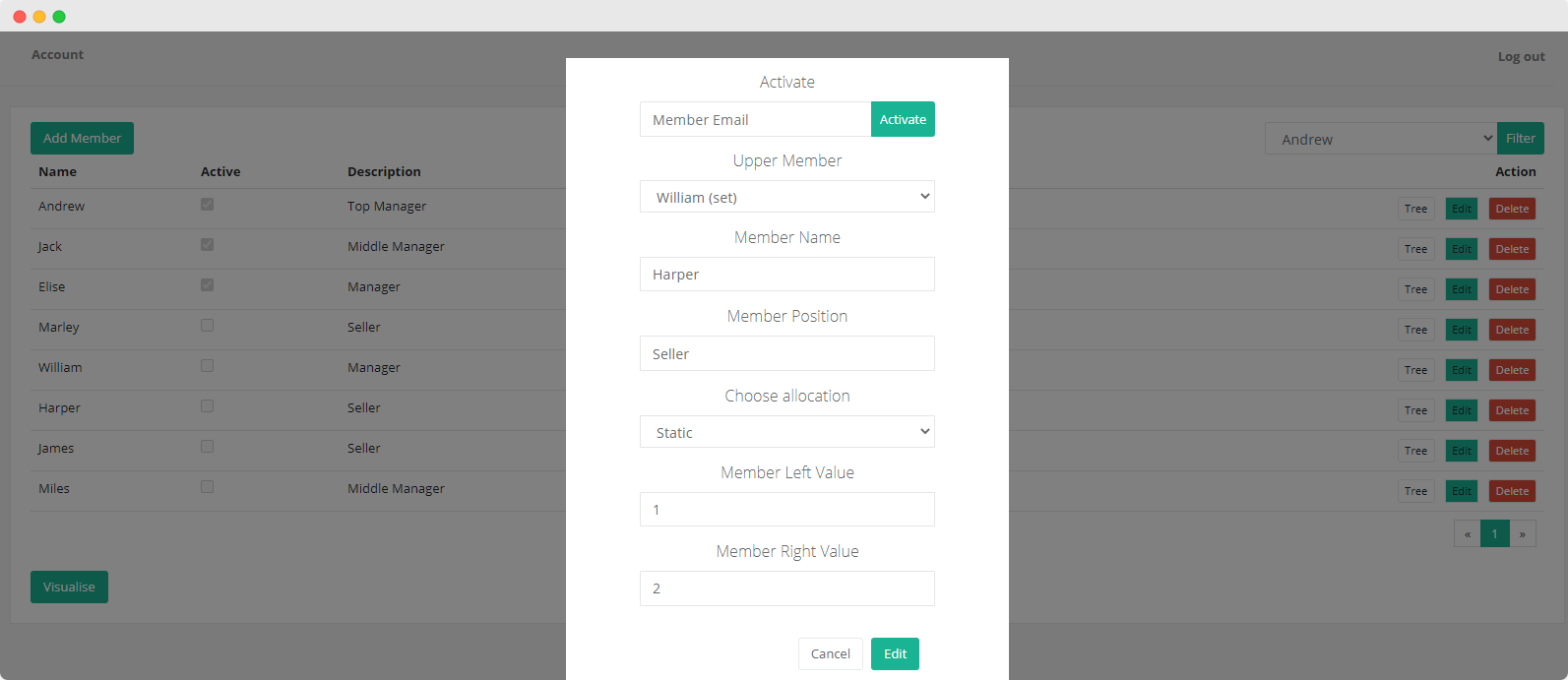Click the Tree button in Marley's row
1568x680 pixels.
(x=1415, y=330)
